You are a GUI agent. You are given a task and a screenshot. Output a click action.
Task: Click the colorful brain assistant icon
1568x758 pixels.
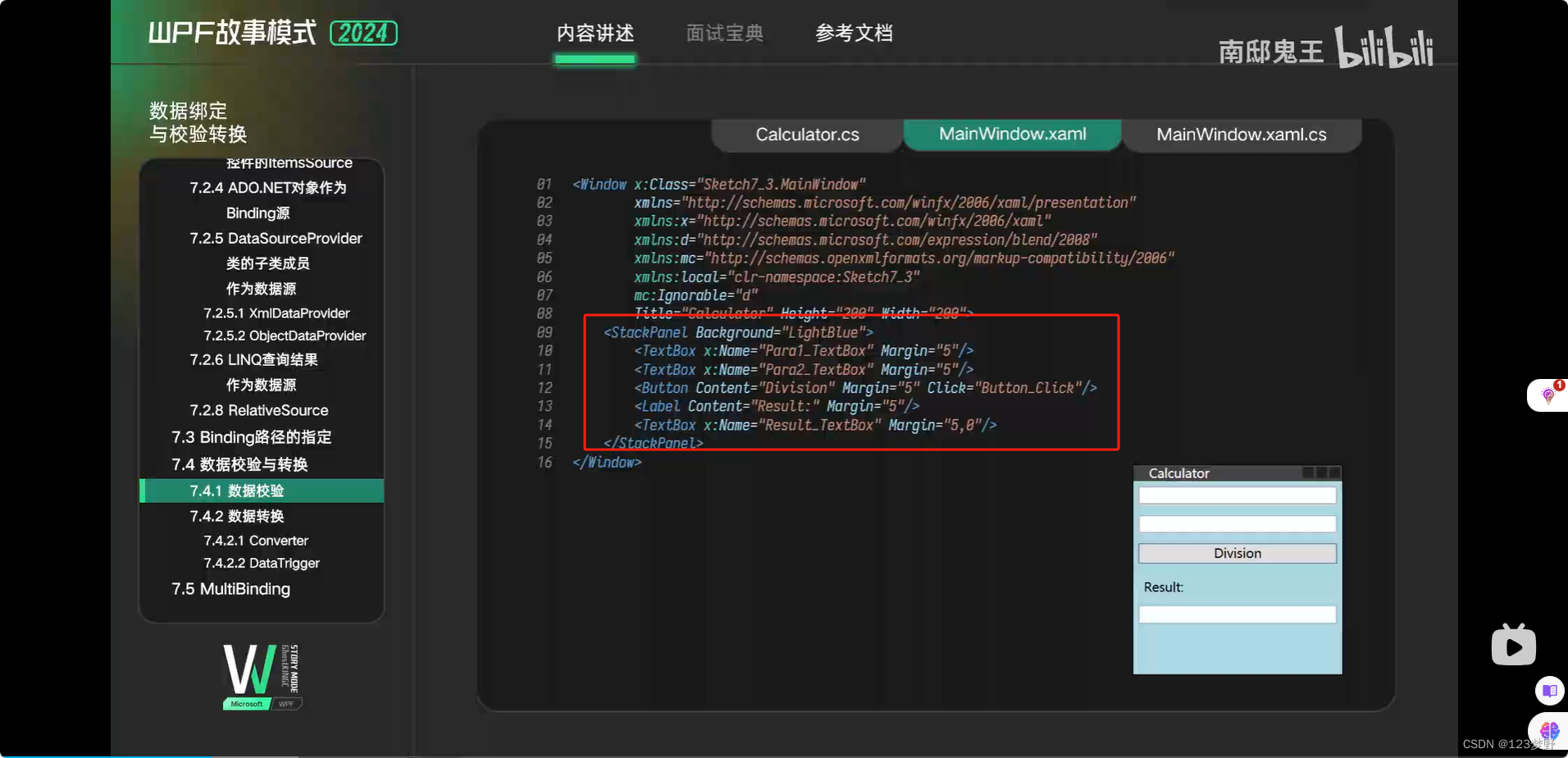[1549, 730]
